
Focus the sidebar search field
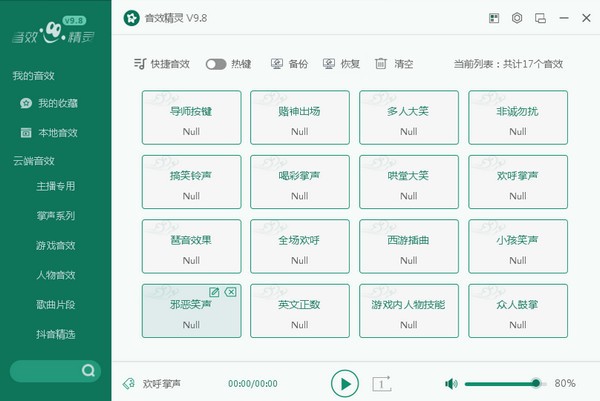click(55, 371)
